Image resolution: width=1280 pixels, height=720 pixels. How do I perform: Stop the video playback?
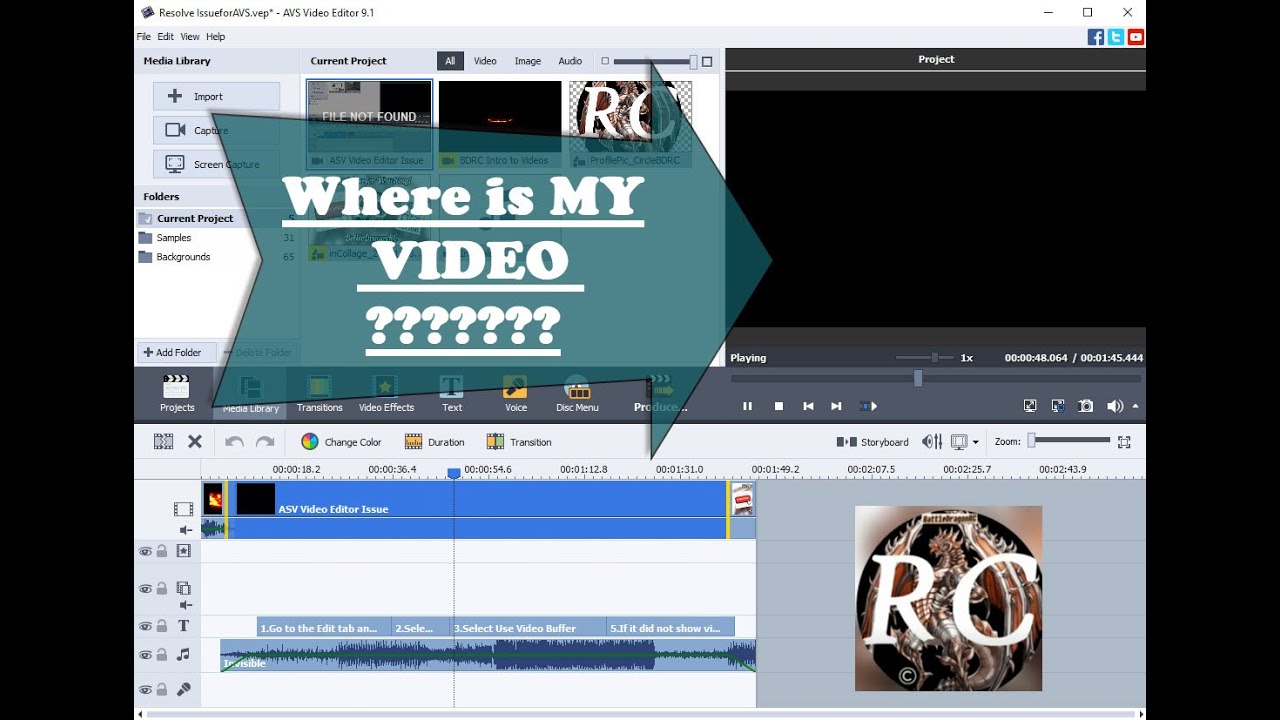pyautogui.click(x=779, y=406)
